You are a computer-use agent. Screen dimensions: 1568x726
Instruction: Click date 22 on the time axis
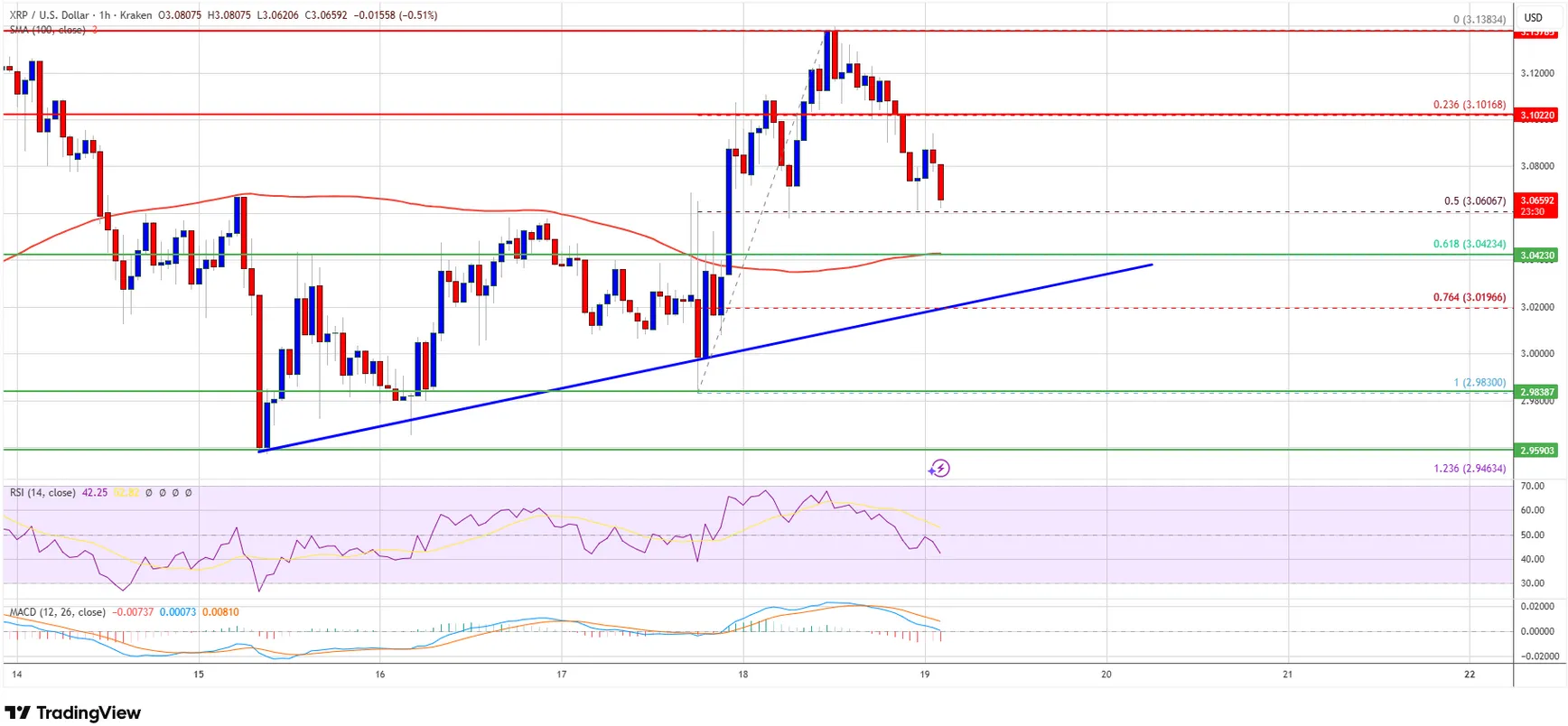1470,675
